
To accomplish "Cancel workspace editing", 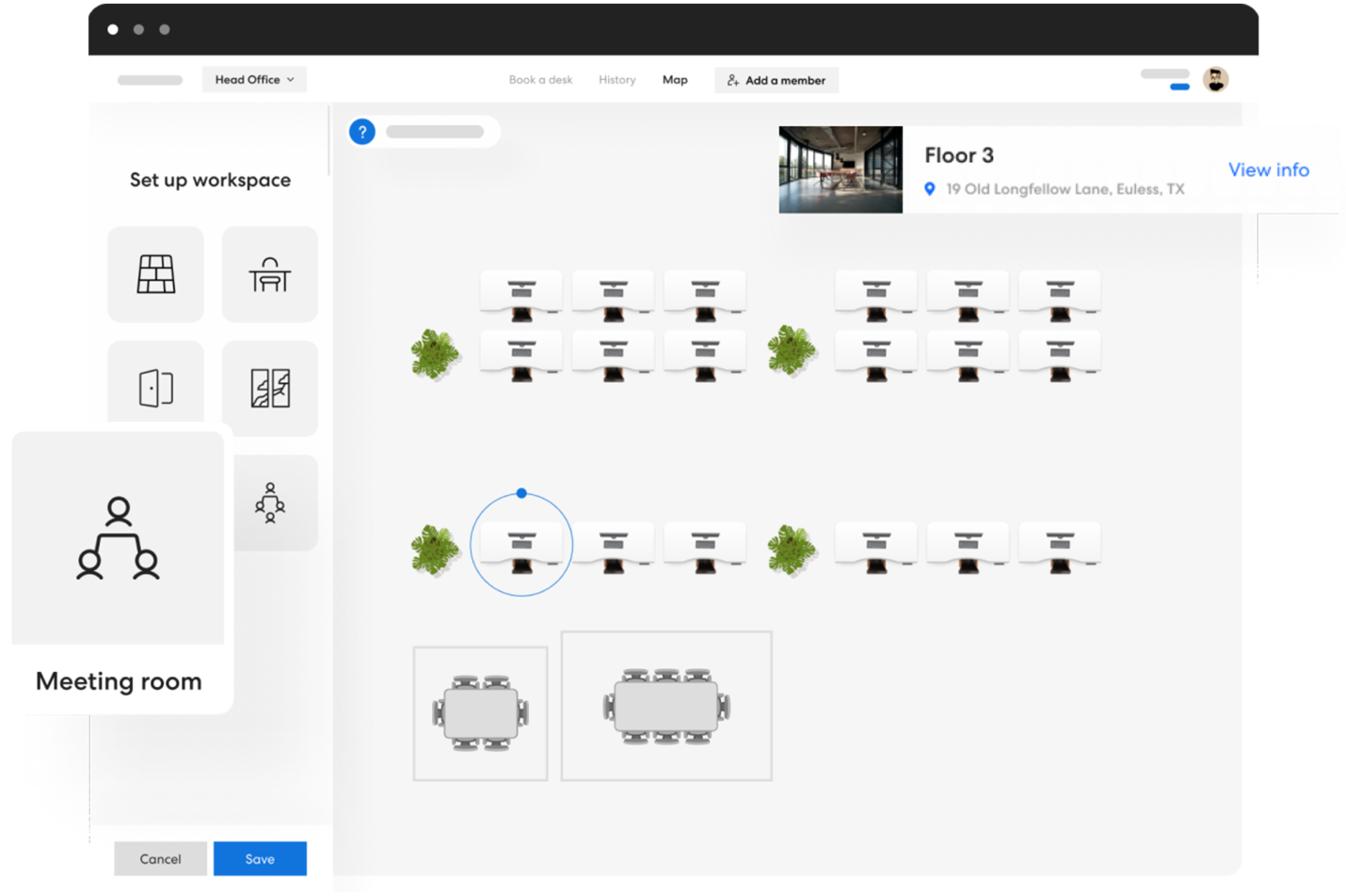I will click(160, 858).
